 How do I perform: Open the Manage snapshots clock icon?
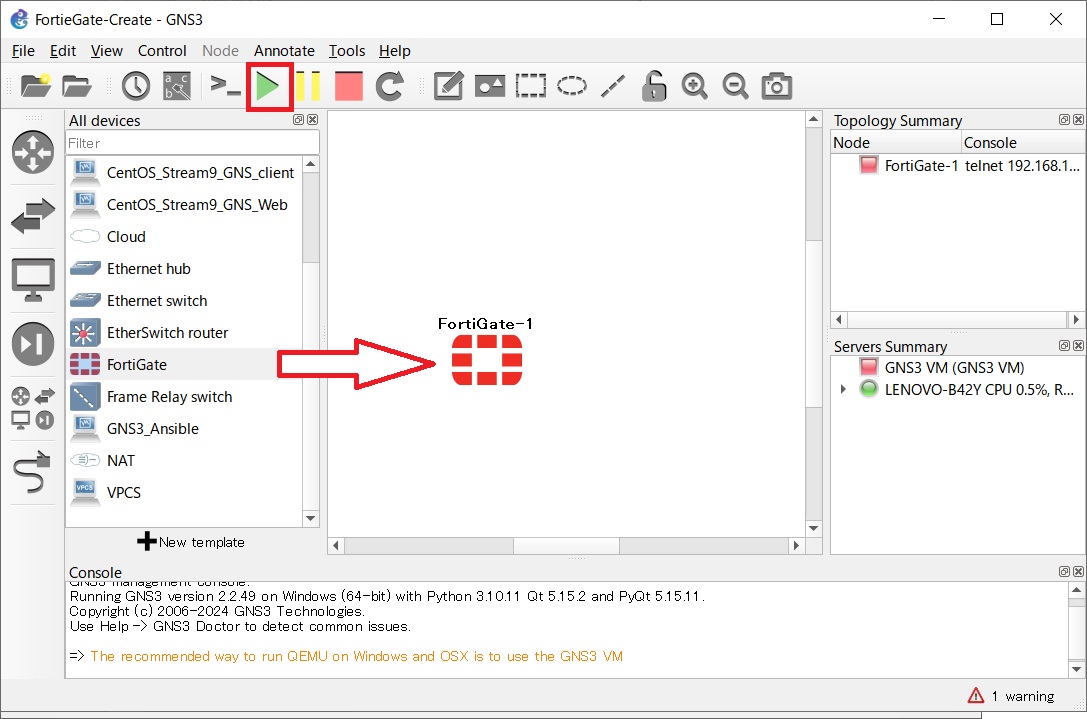pyautogui.click(x=136, y=86)
